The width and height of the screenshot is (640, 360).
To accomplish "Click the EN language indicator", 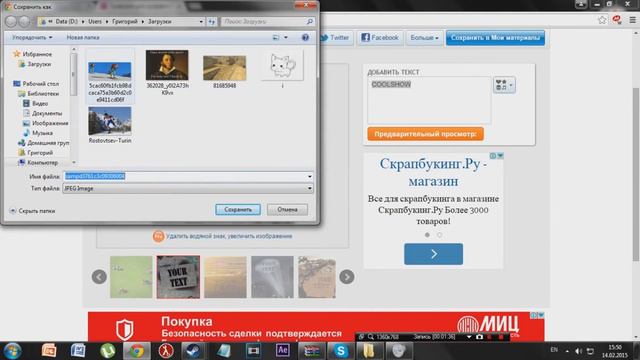I will (554, 350).
